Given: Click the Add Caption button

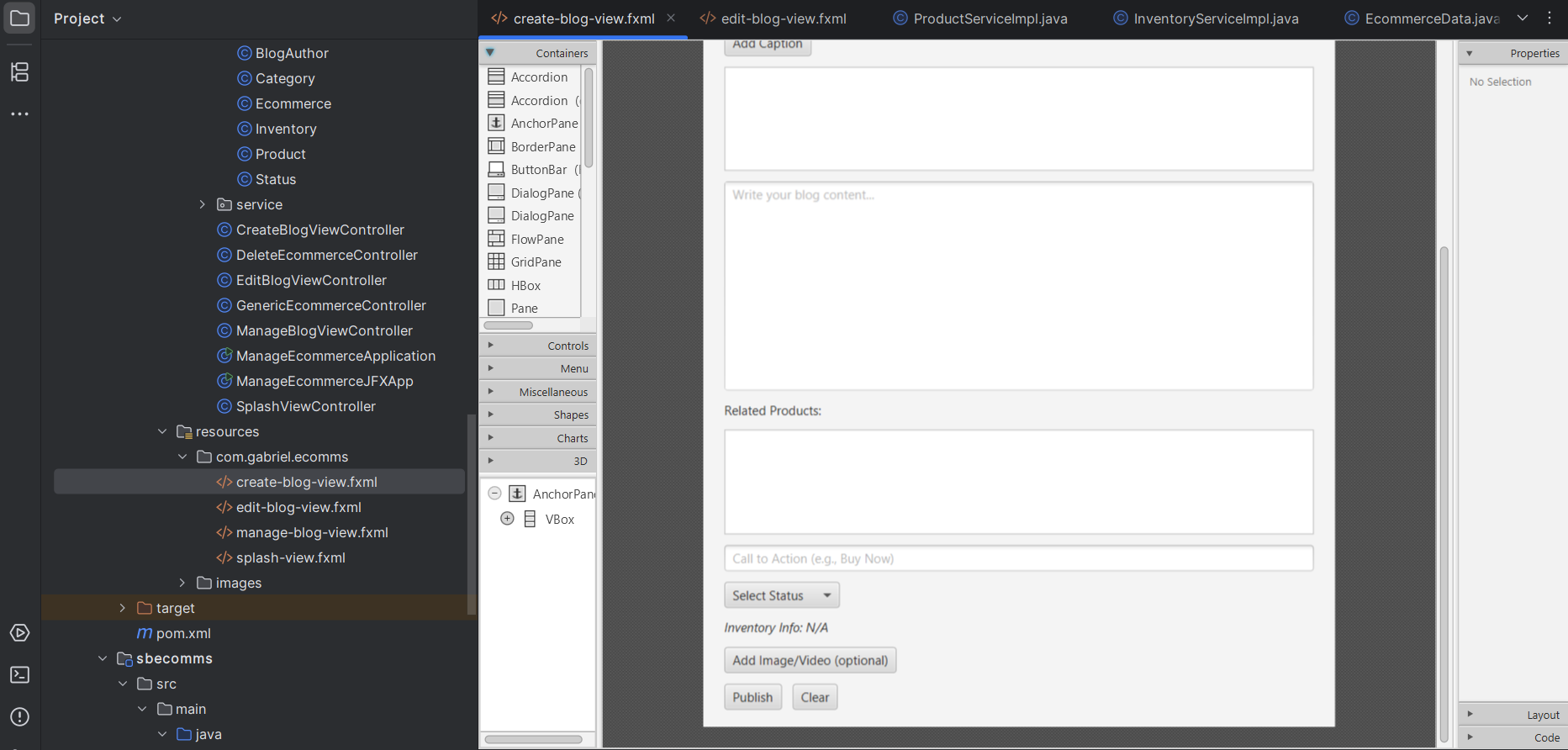Looking at the screenshot, I should click(768, 46).
